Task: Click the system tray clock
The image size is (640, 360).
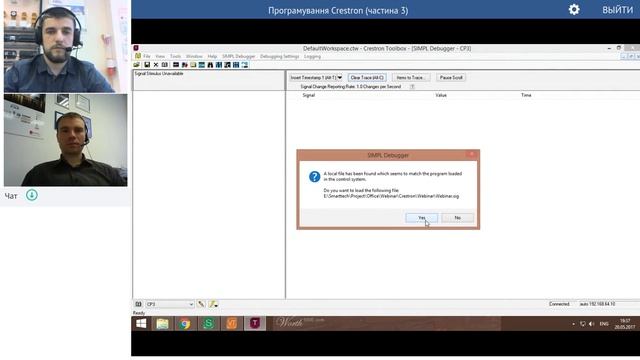Action: [x=625, y=324]
